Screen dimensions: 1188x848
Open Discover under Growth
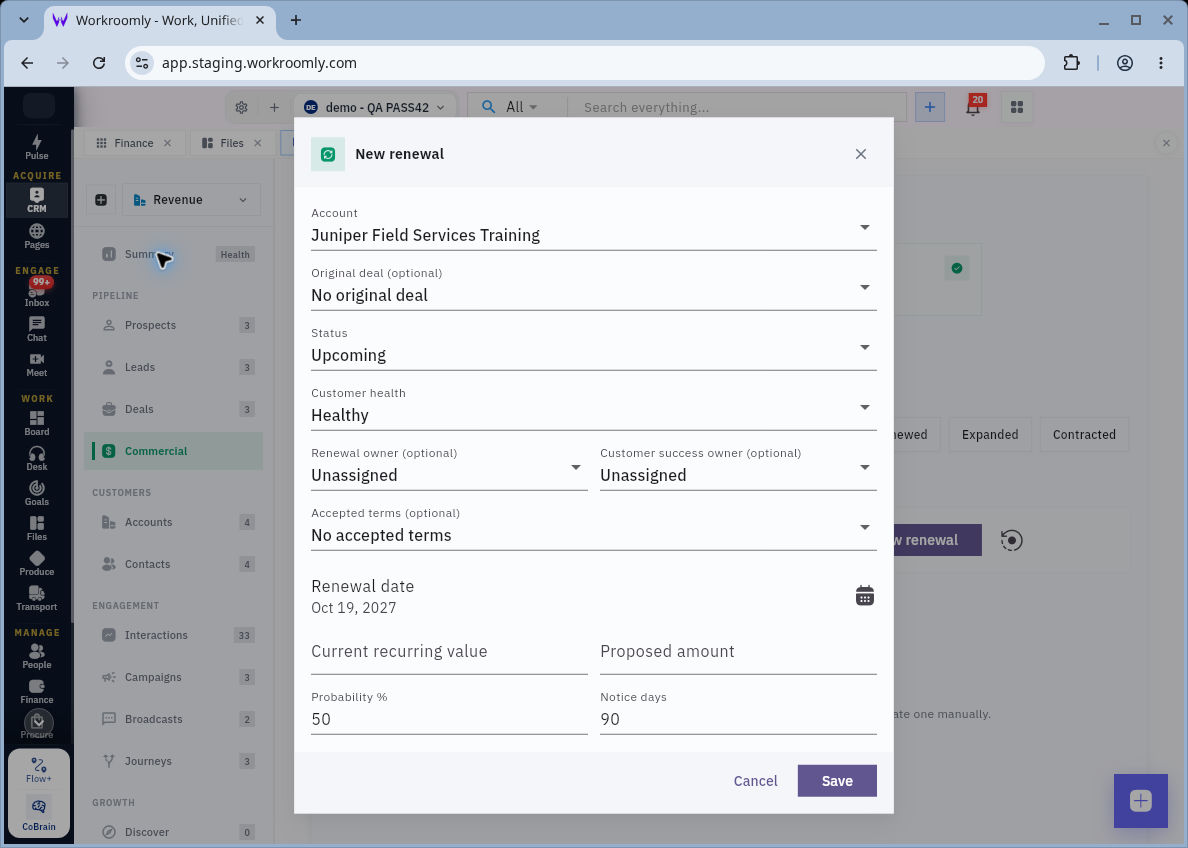click(174, 832)
